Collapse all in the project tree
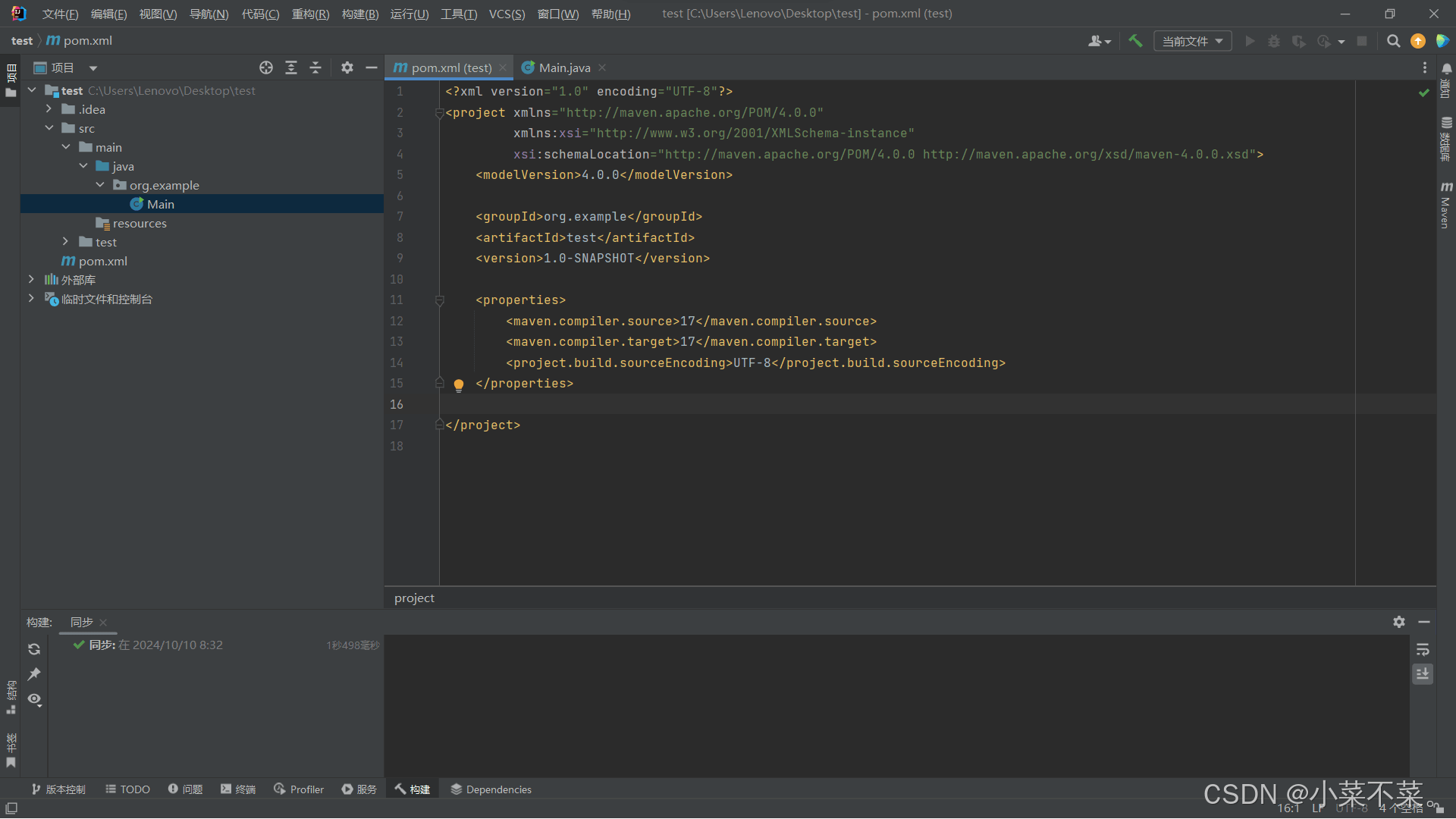The image size is (1456, 819). [x=315, y=67]
